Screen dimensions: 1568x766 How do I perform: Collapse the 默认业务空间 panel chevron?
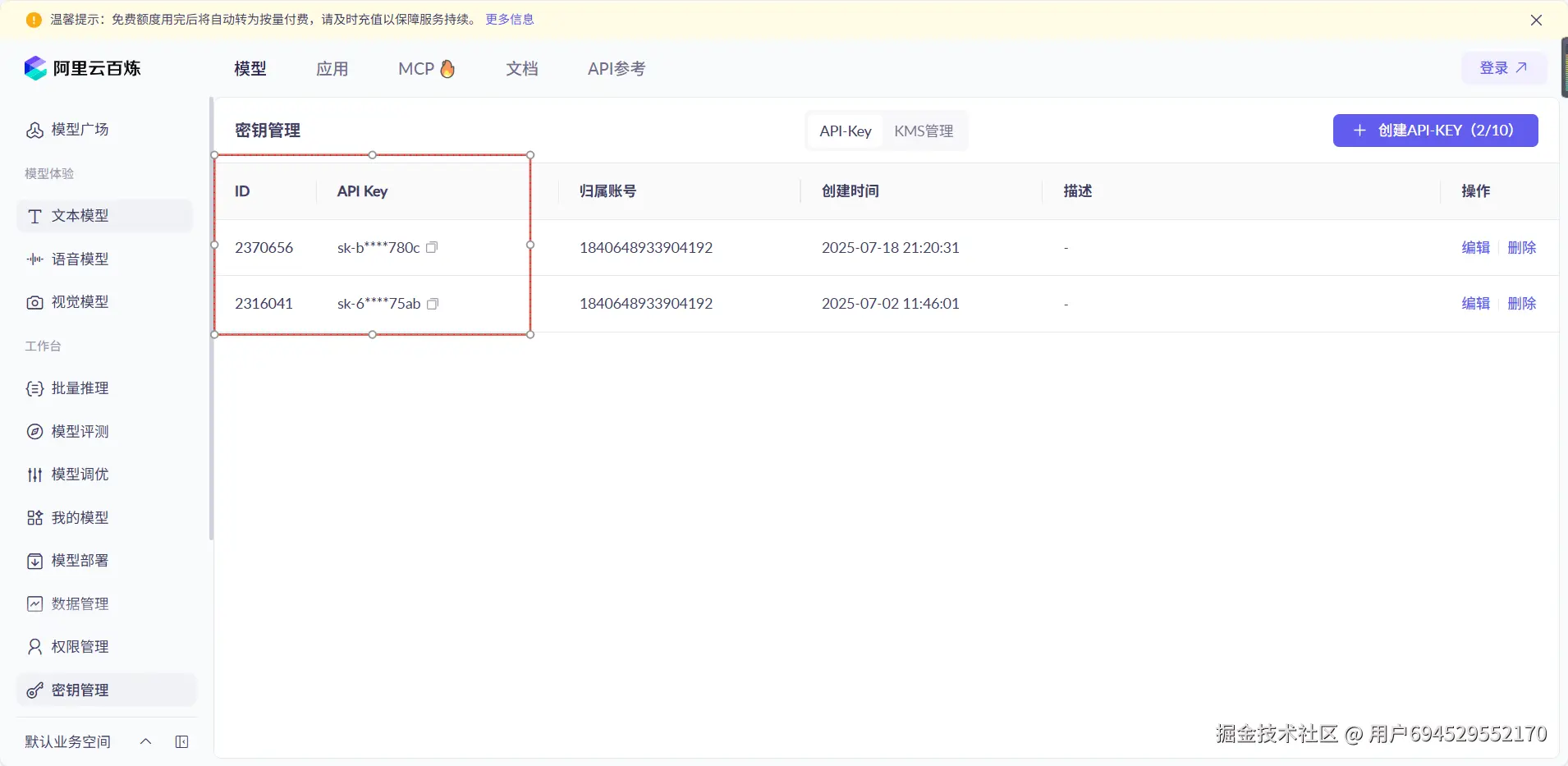[x=145, y=741]
